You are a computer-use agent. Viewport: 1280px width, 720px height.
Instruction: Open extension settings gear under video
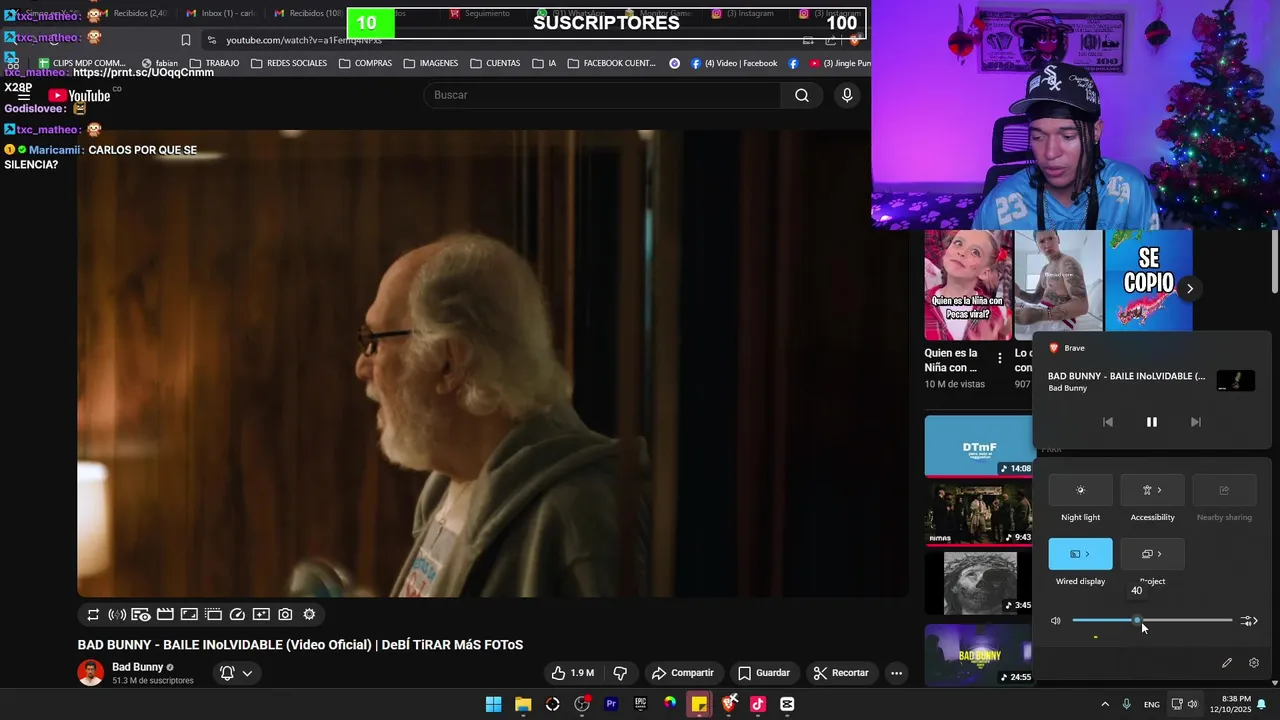pos(309,615)
